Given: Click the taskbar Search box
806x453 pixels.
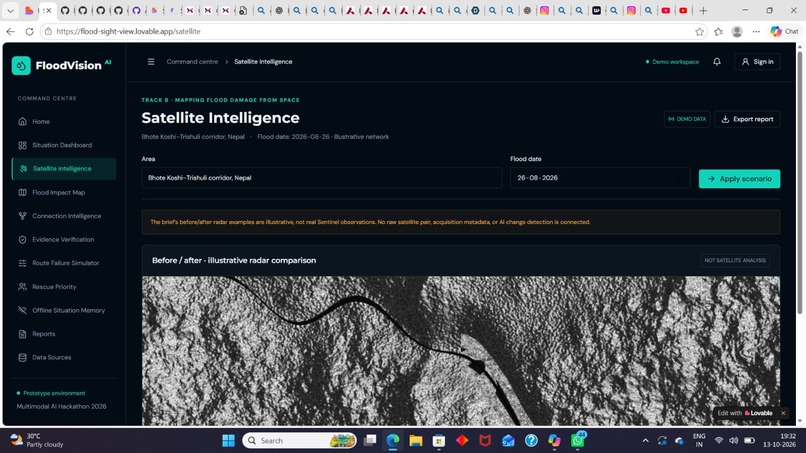Looking at the screenshot, I should pyautogui.click(x=300, y=441).
